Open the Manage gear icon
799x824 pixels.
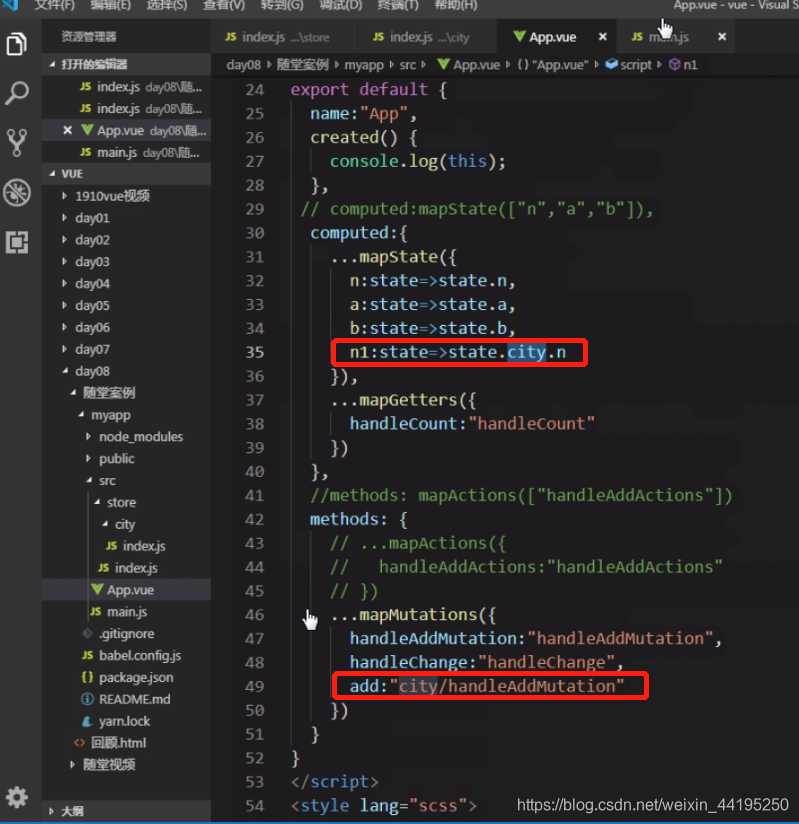17,797
